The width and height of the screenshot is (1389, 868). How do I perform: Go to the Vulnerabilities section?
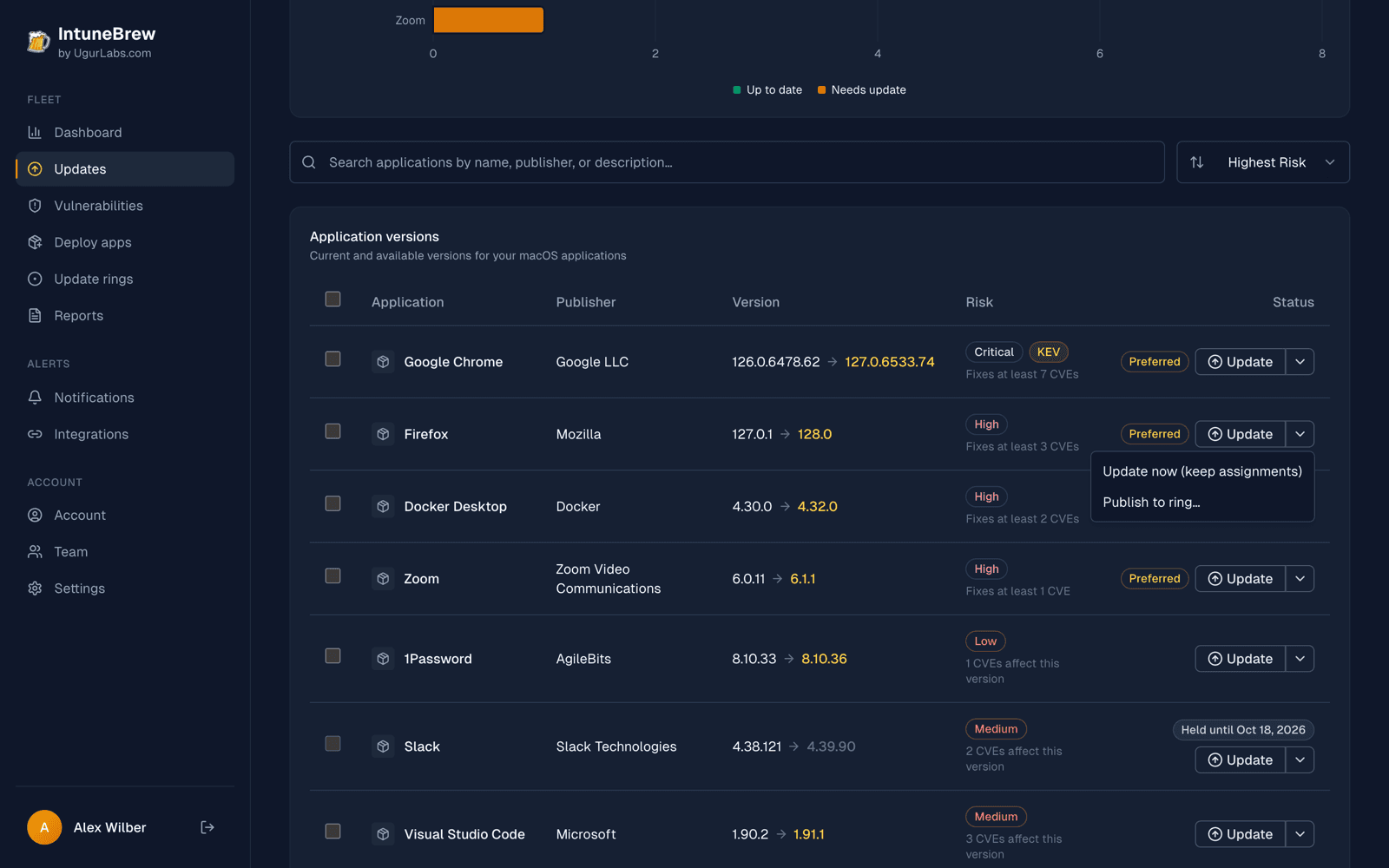(125, 206)
